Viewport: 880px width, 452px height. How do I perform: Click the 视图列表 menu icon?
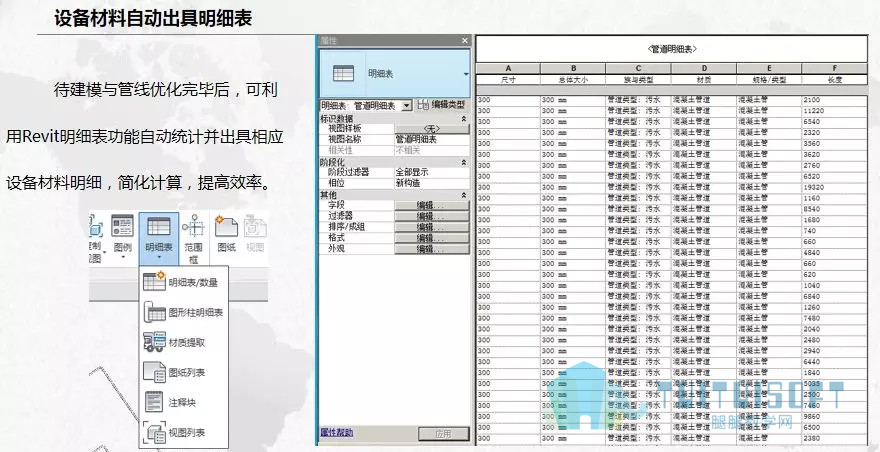tap(154, 432)
